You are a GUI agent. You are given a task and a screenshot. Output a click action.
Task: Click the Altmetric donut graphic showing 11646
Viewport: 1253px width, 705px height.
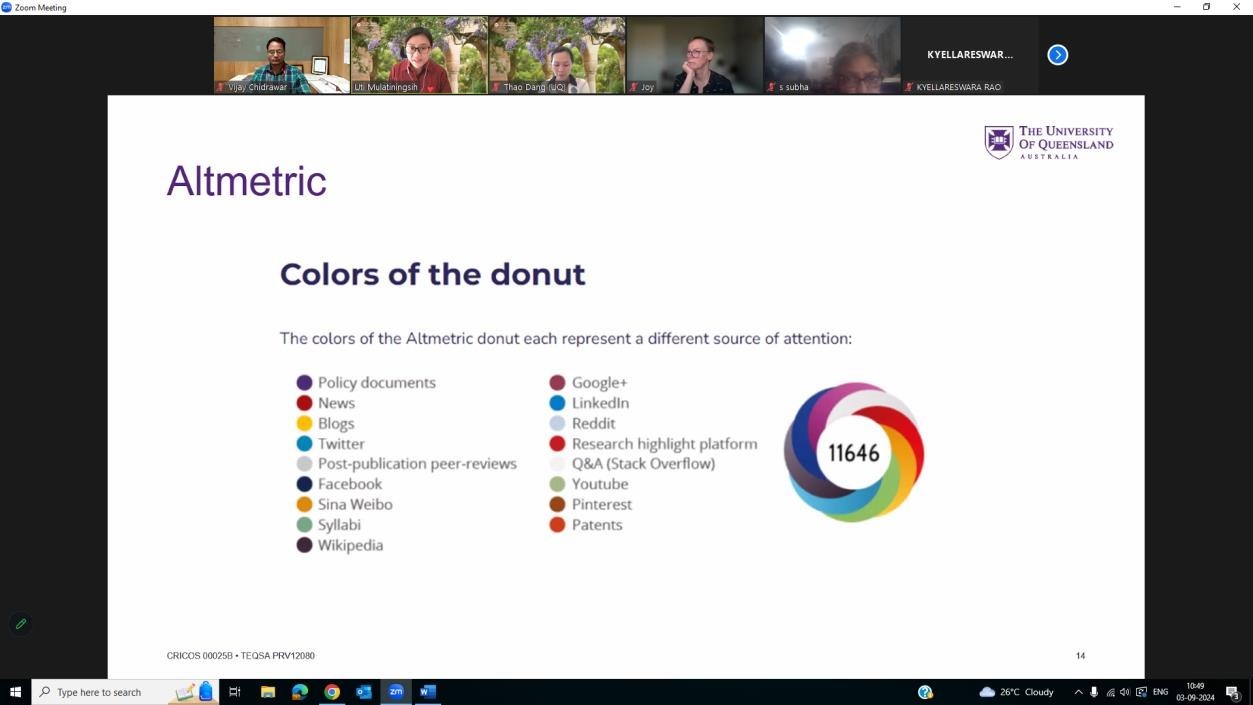(x=853, y=452)
